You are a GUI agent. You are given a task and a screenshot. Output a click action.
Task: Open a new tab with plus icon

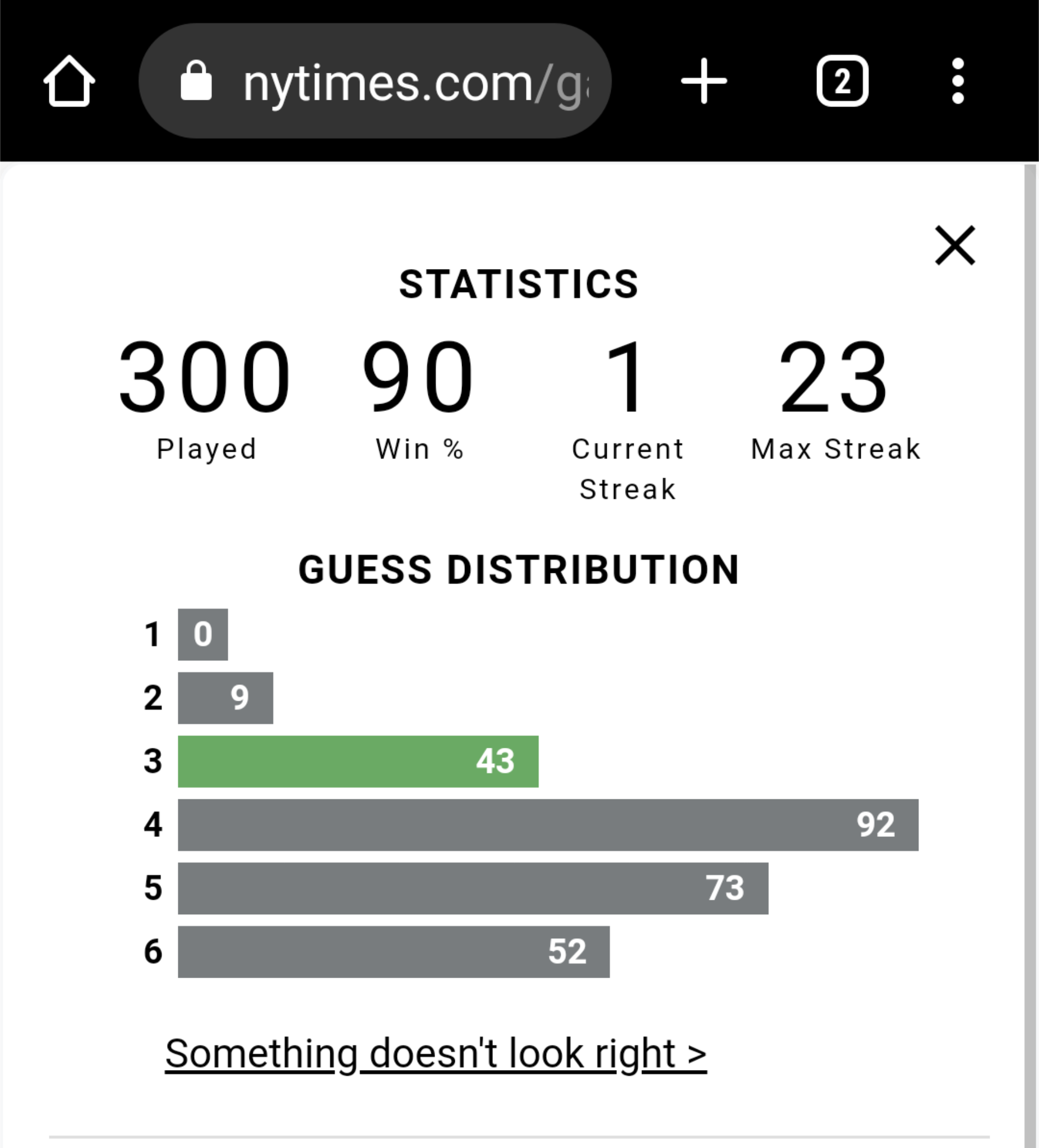click(704, 81)
